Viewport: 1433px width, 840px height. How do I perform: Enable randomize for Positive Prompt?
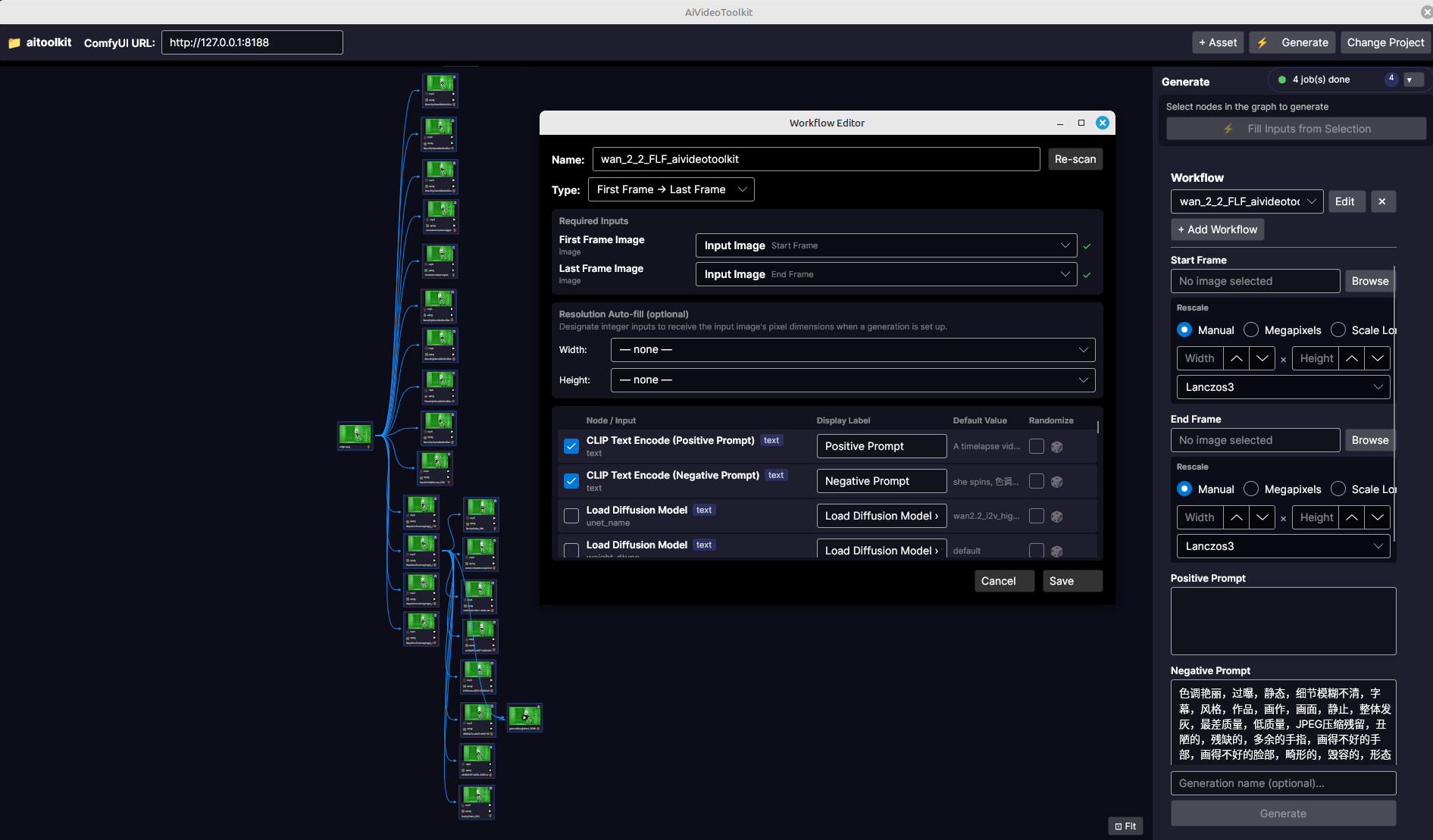pyautogui.click(x=1037, y=446)
